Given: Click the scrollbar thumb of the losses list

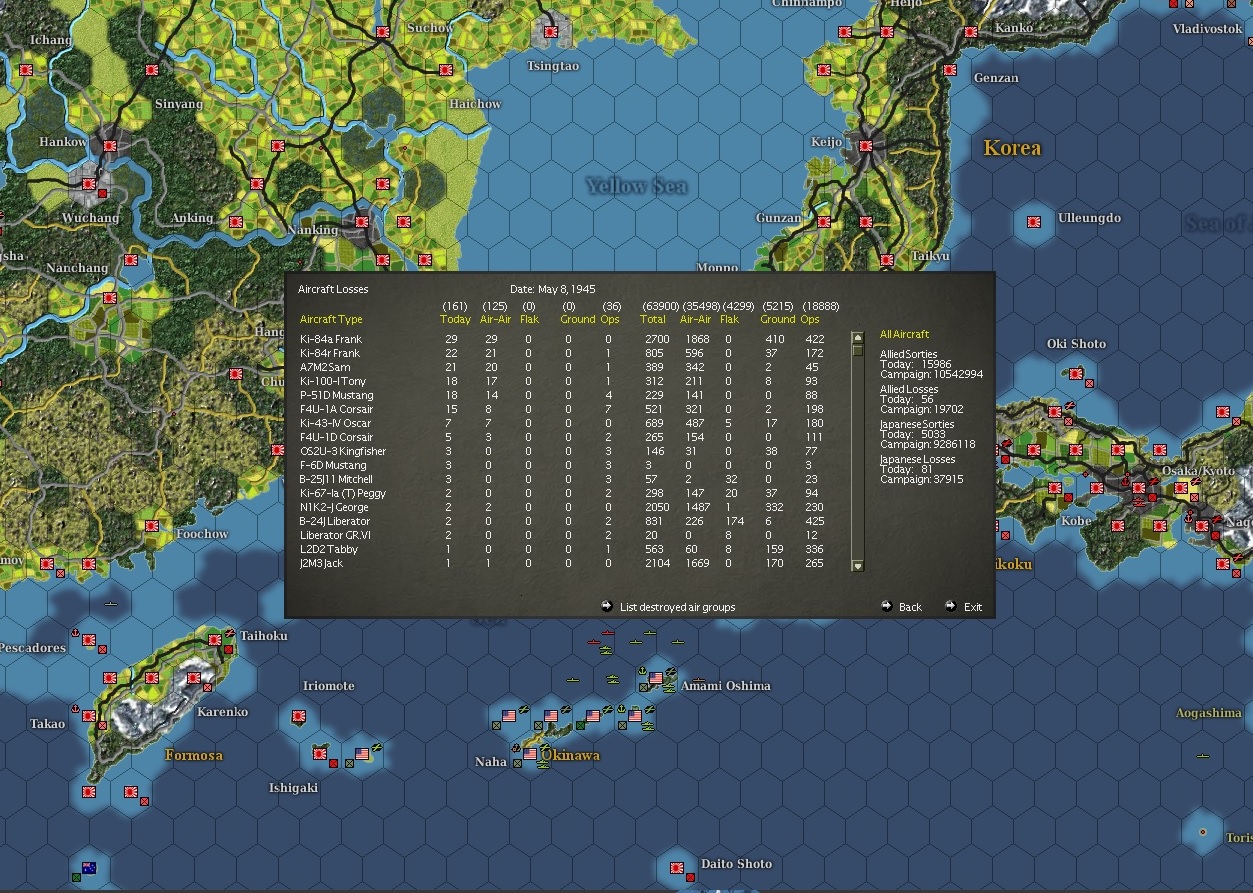Looking at the screenshot, I should (x=857, y=350).
